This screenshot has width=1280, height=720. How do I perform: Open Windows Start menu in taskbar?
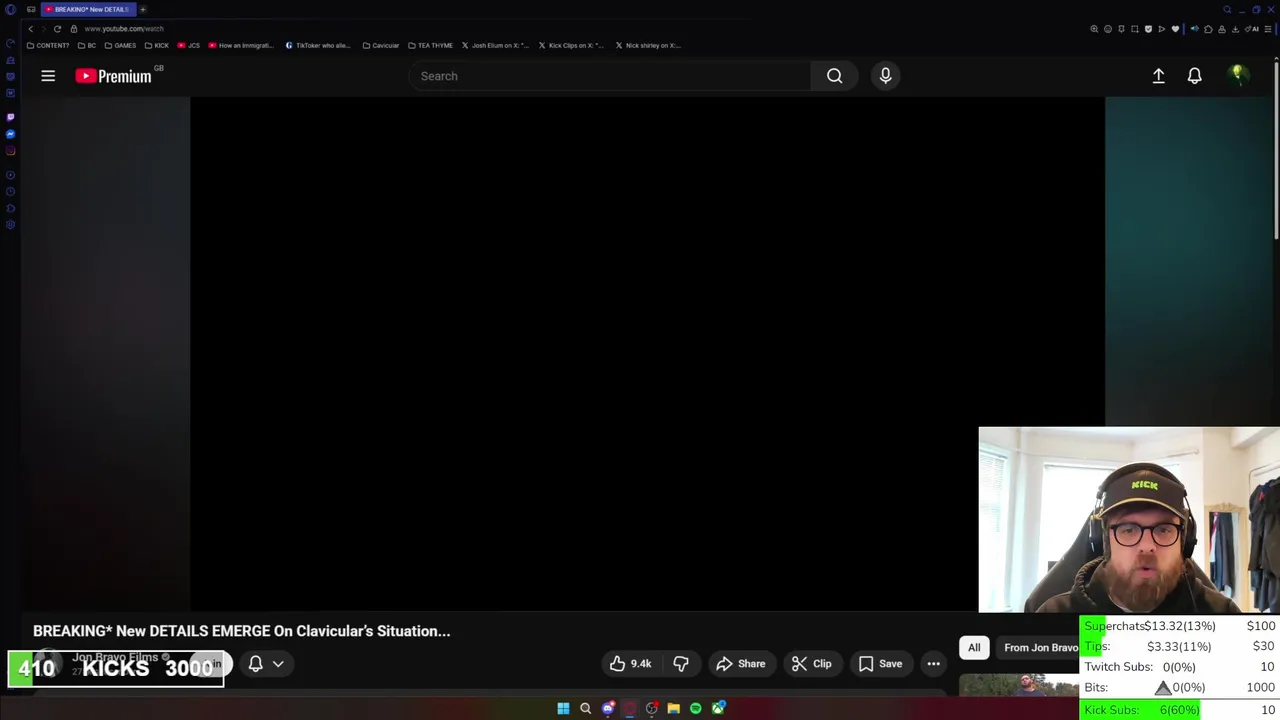pyautogui.click(x=563, y=709)
